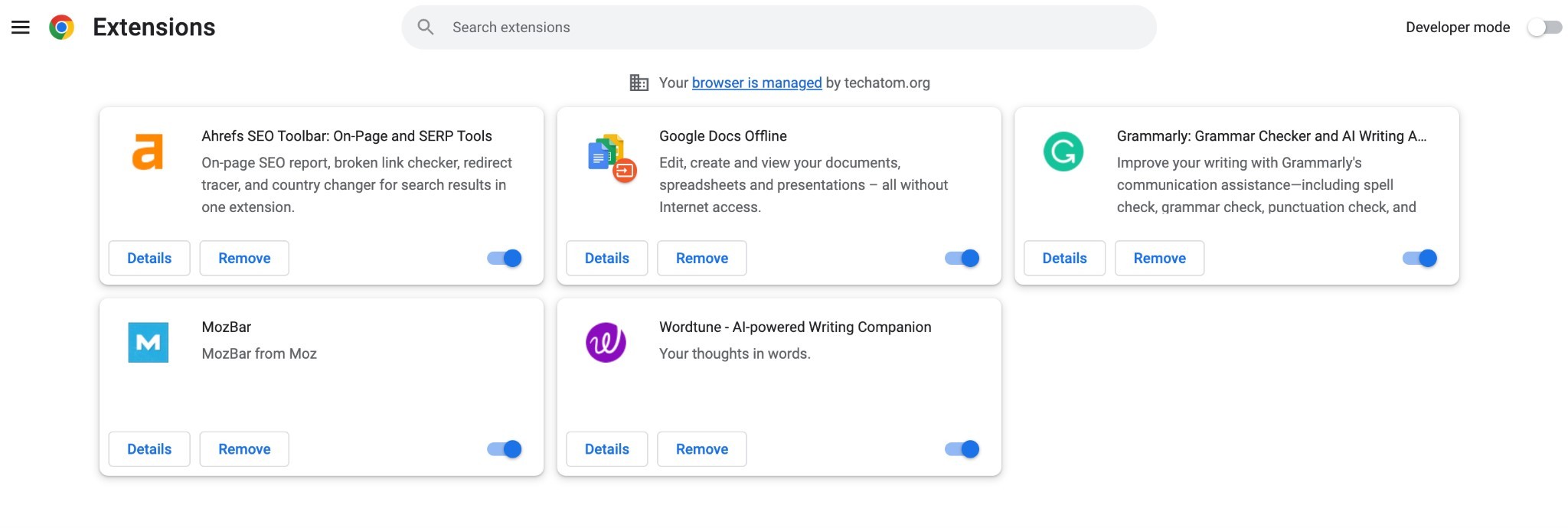
Task: Click the 'by techatom.org' text
Action: coord(877,83)
